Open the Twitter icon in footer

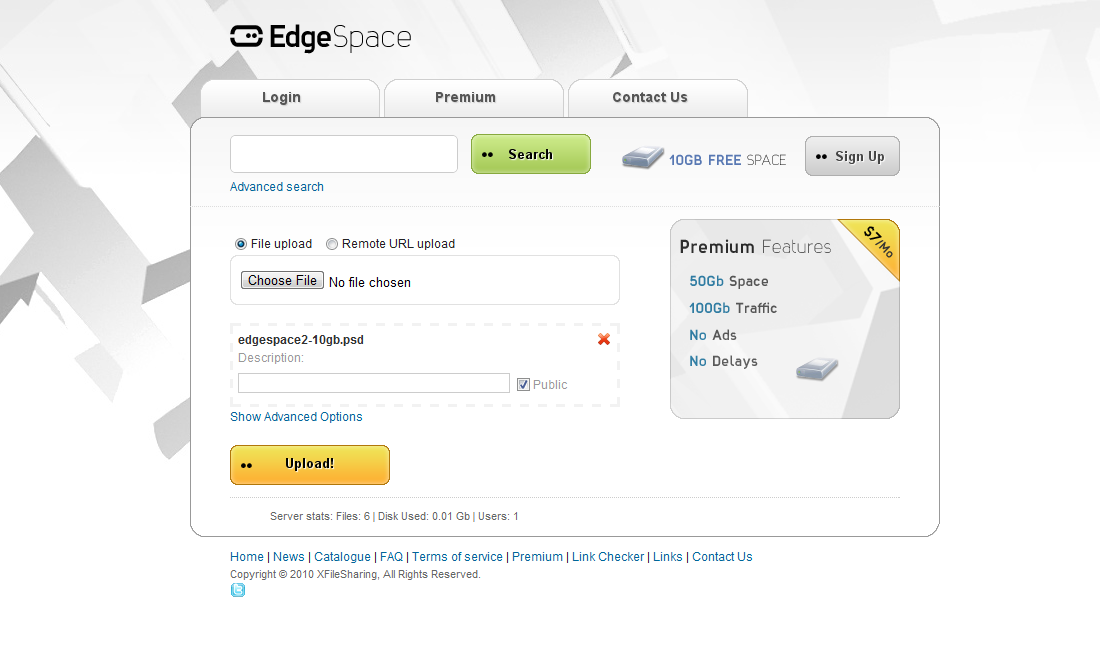(x=238, y=590)
